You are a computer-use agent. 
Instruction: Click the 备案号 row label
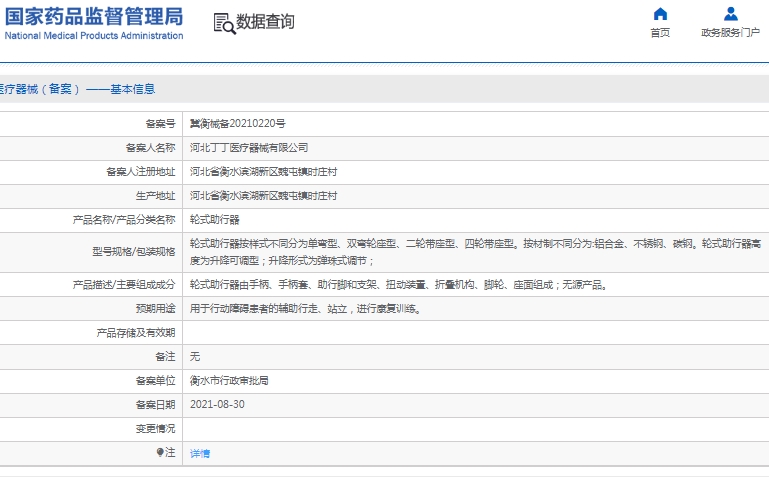point(160,124)
